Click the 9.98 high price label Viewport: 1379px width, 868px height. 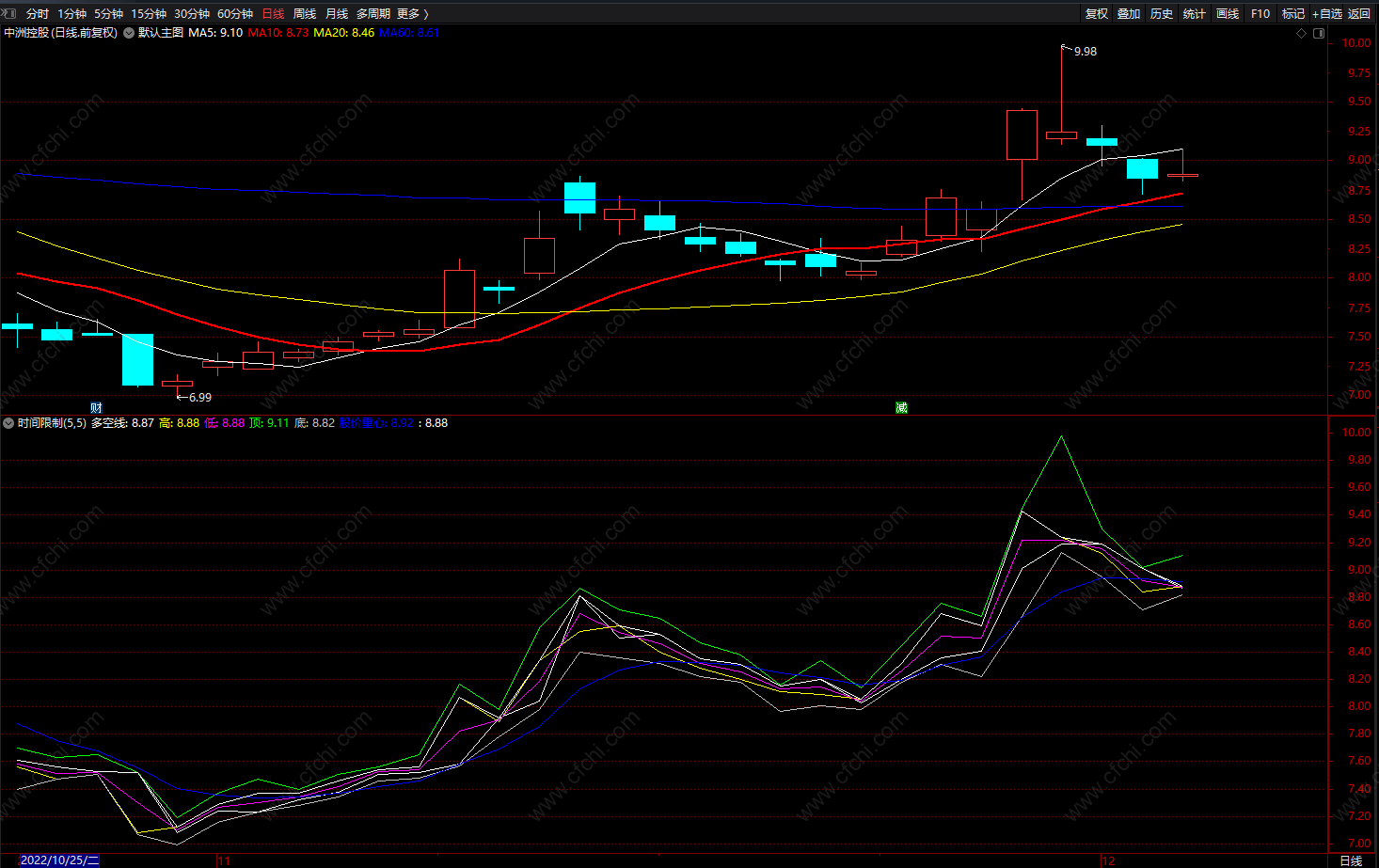point(1086,52)
